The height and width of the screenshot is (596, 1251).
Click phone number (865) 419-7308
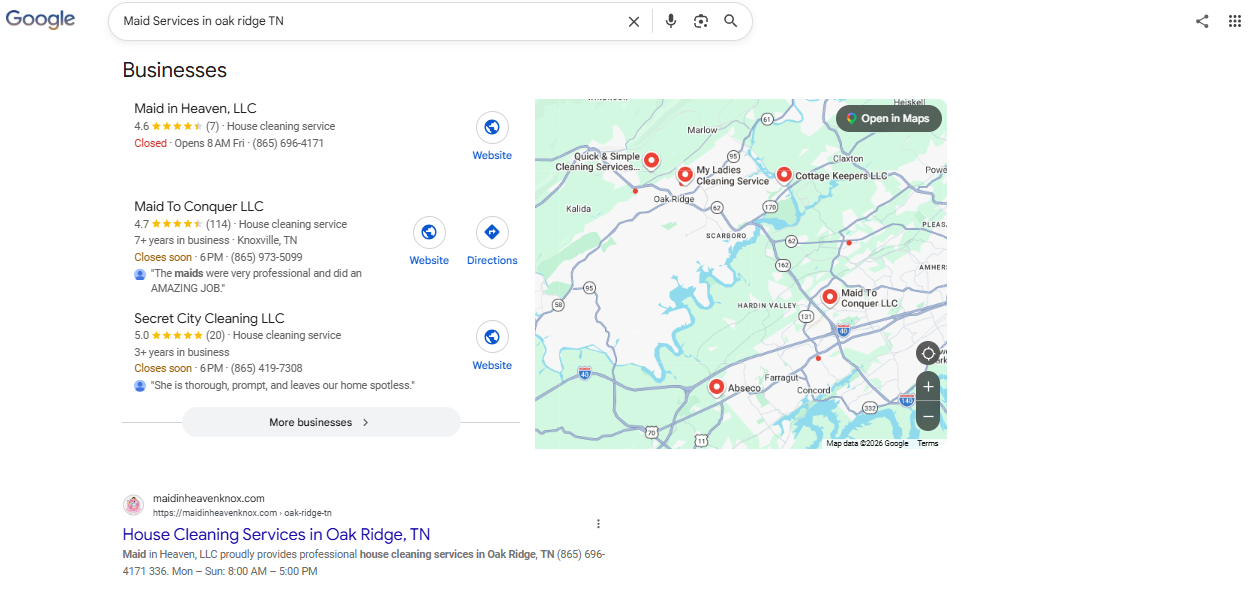click(266, 368)
